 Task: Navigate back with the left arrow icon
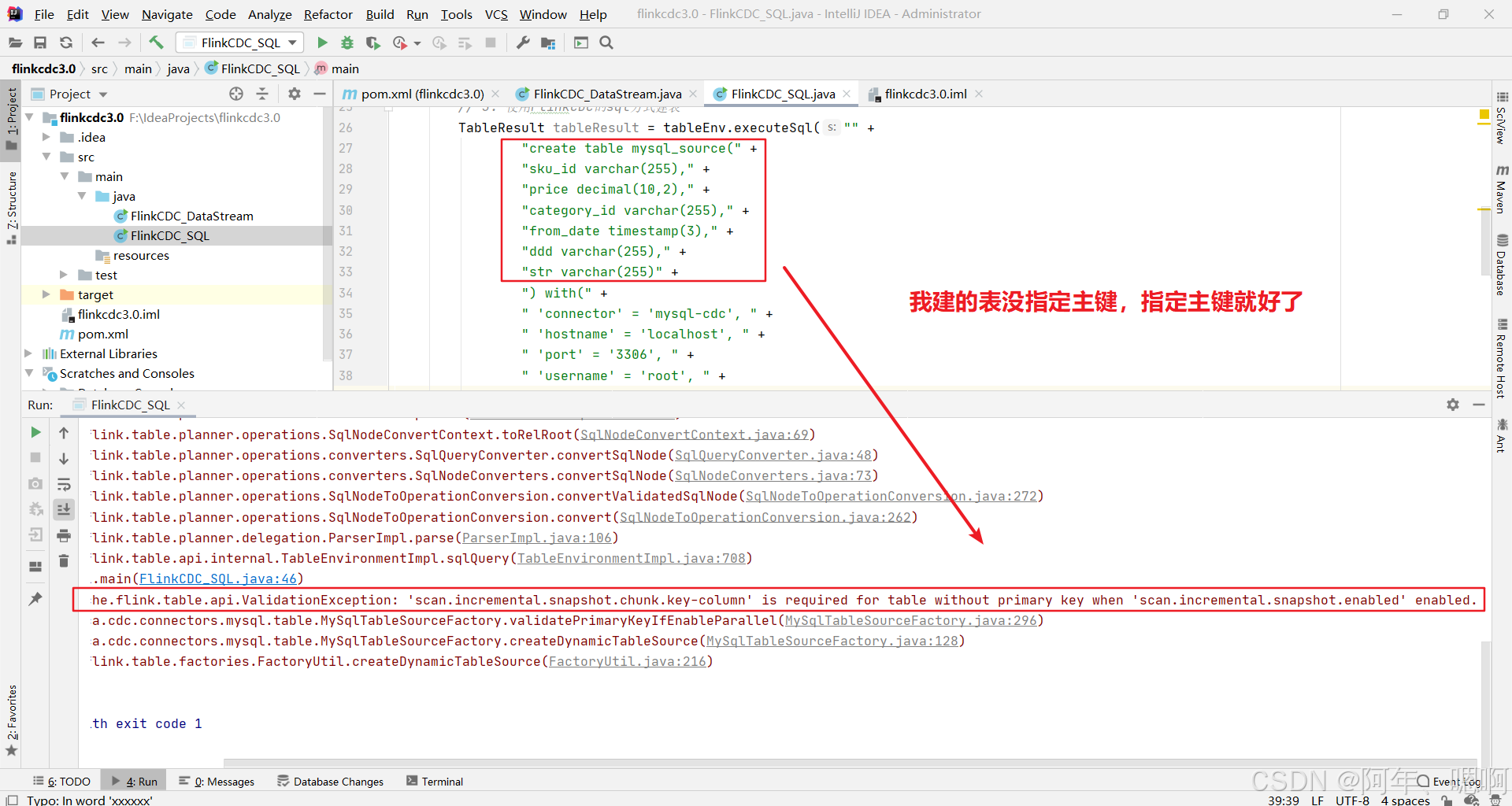point(98,43)
